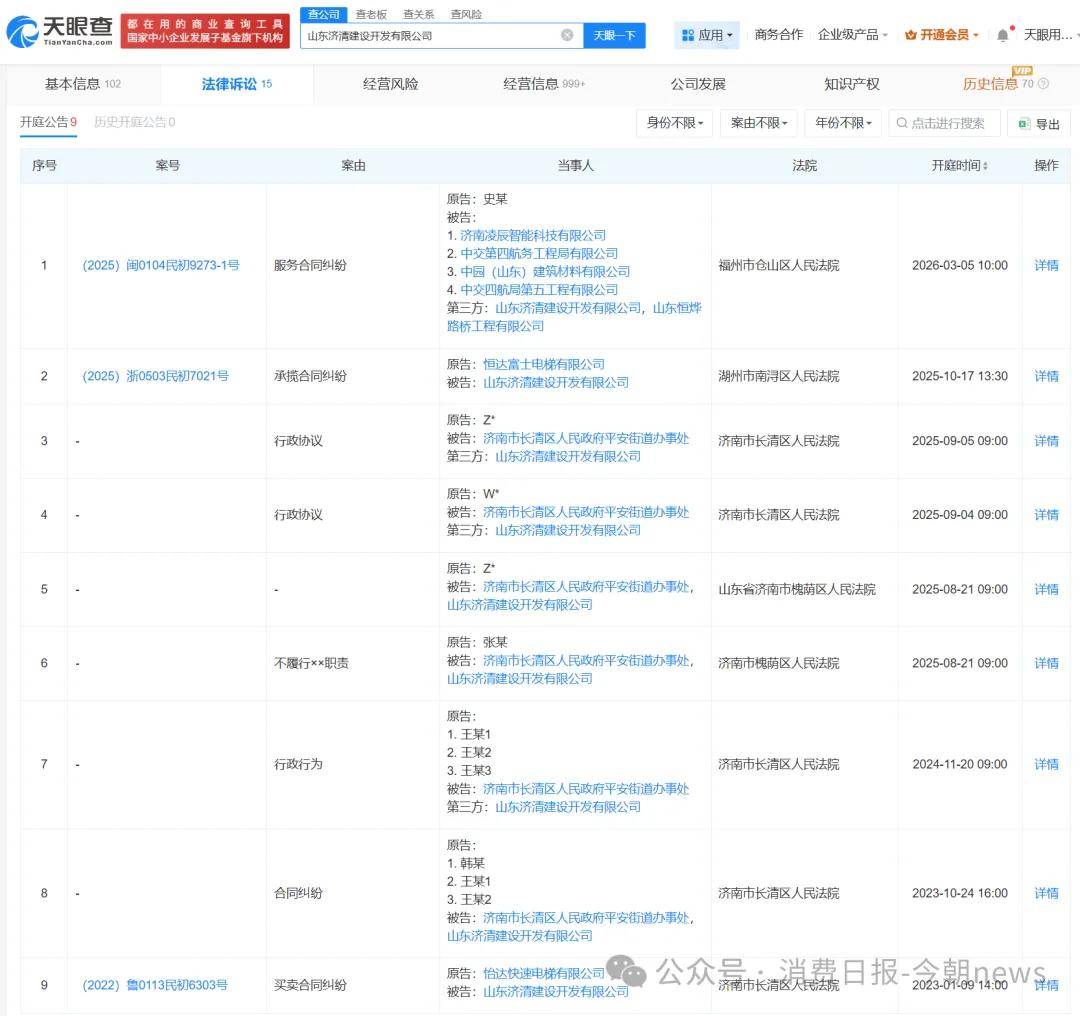The width and height of the screenshot is (1080, 1016).
Task: Open third party 山东济清建设开发有限公司 in row 4
Action: pyautogui.click(x=568, y=530)
